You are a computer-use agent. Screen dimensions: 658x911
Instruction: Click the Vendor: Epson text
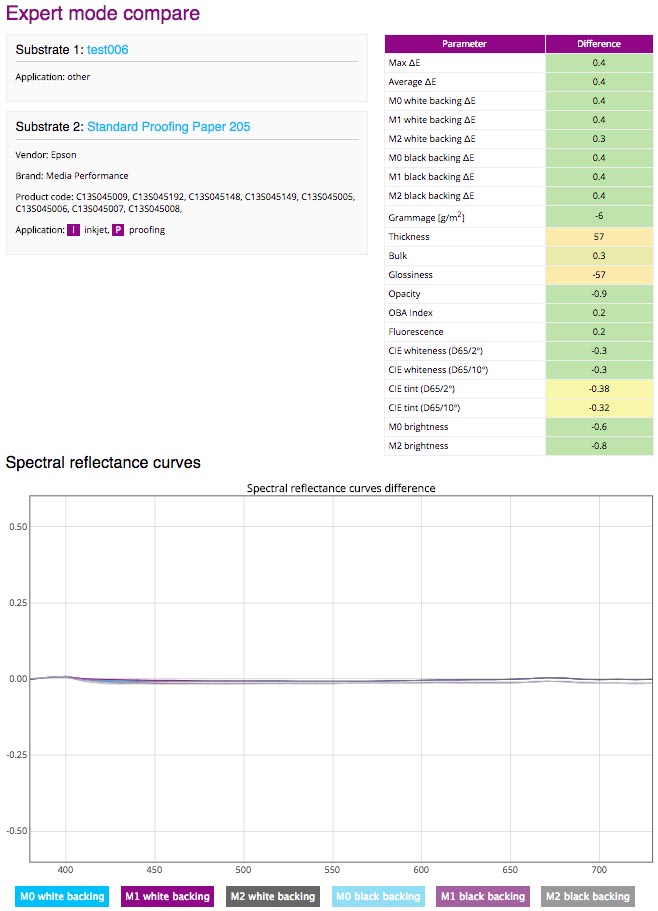46,155
